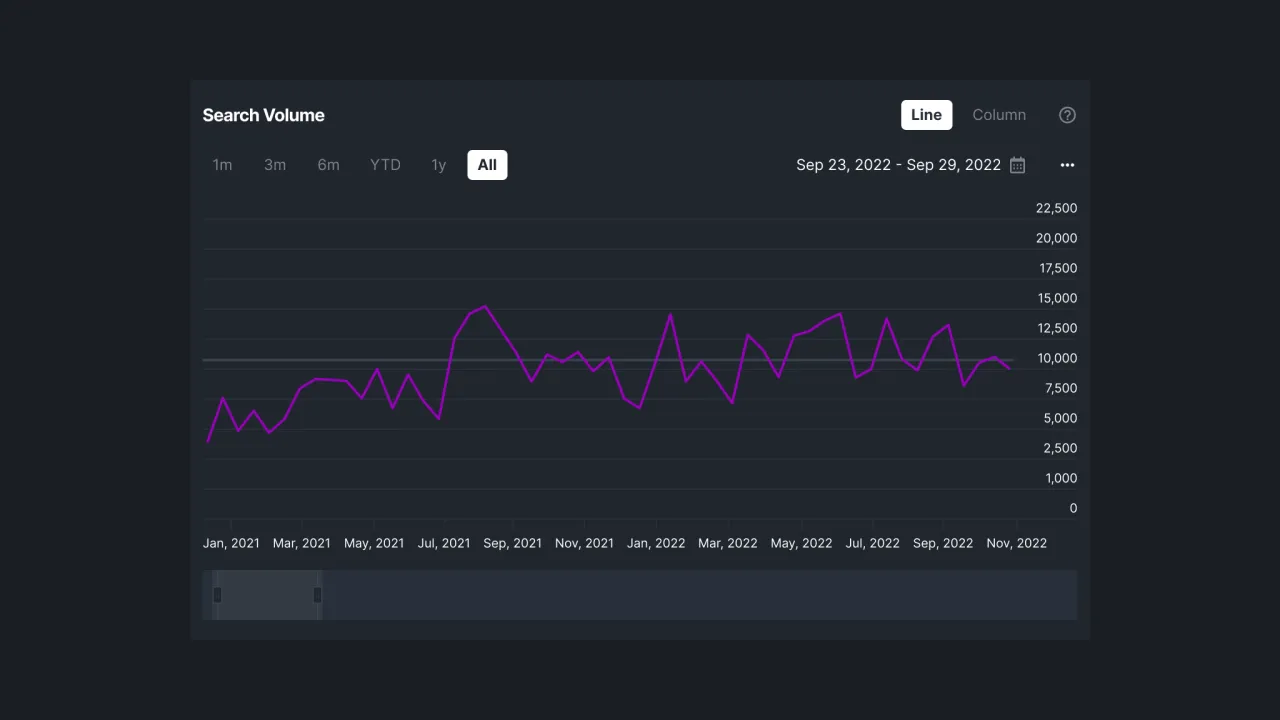Click the Jul, 2022 axis label
1280x720 pixels.
(x=872, y=543)
